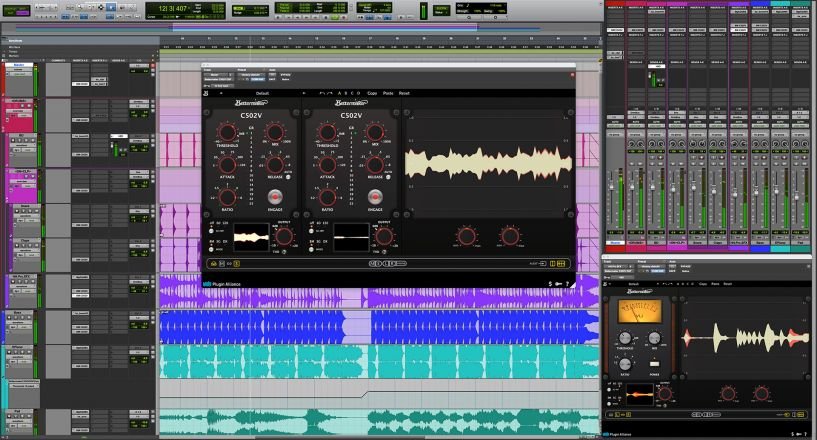
Task: Click the left C502V Mix knob
Action: click(x=275, y=132)
